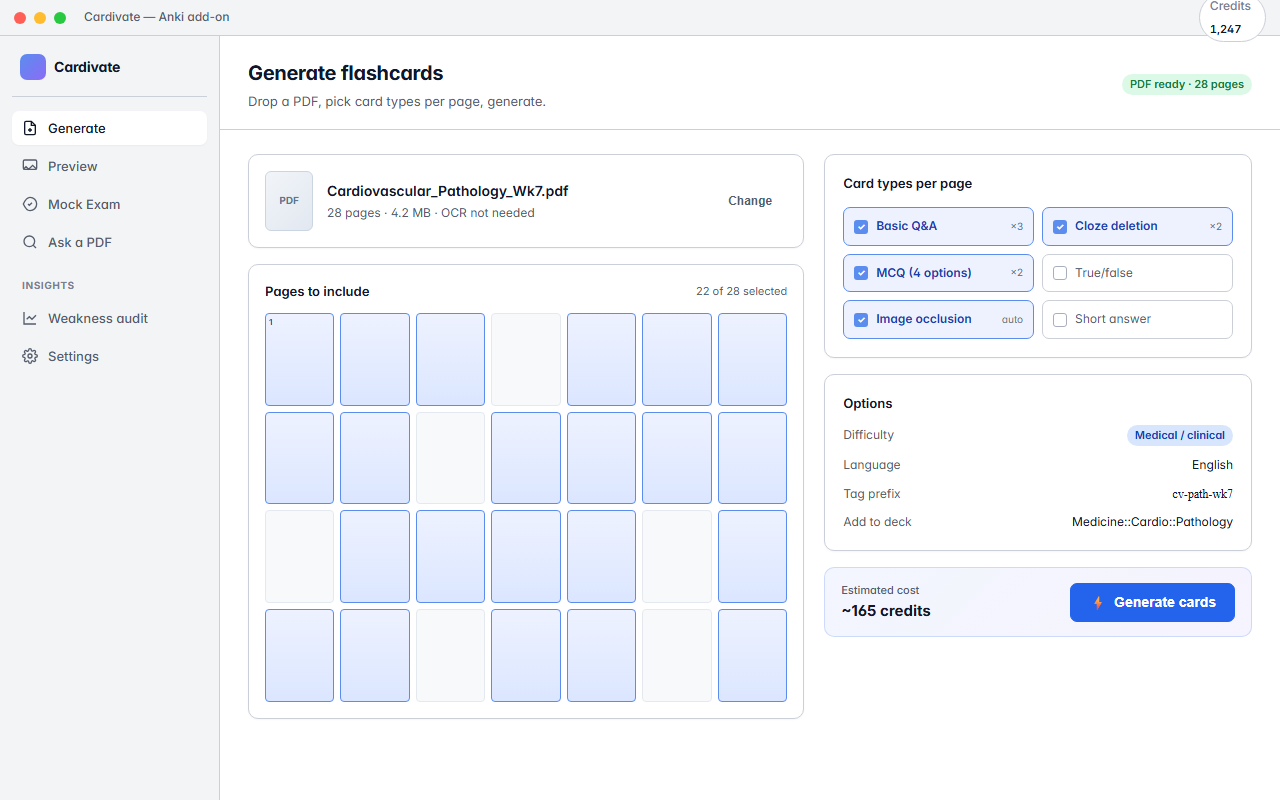
Task: Click the Generate file icon in sidebar
Action: [x=30, y=128]
